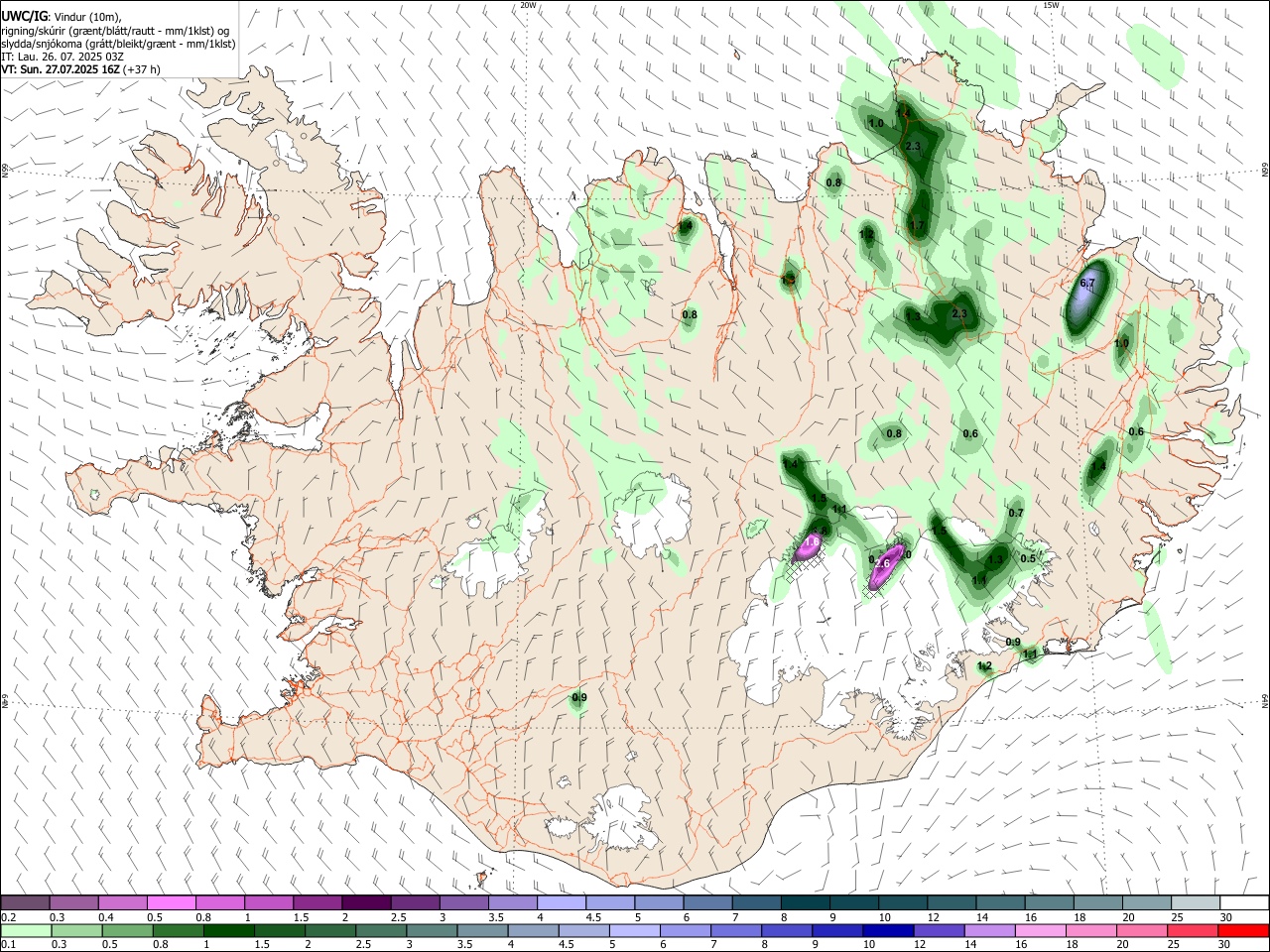Click the bright pink swatch in upper legend row
The image size is (1270, 952).
[171, 902]
